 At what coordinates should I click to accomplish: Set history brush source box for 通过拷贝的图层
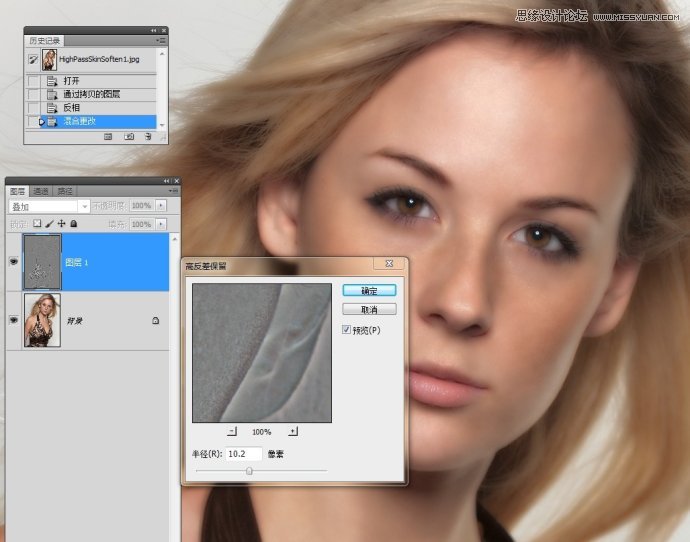pyautogui.click(x=33, y=94)
